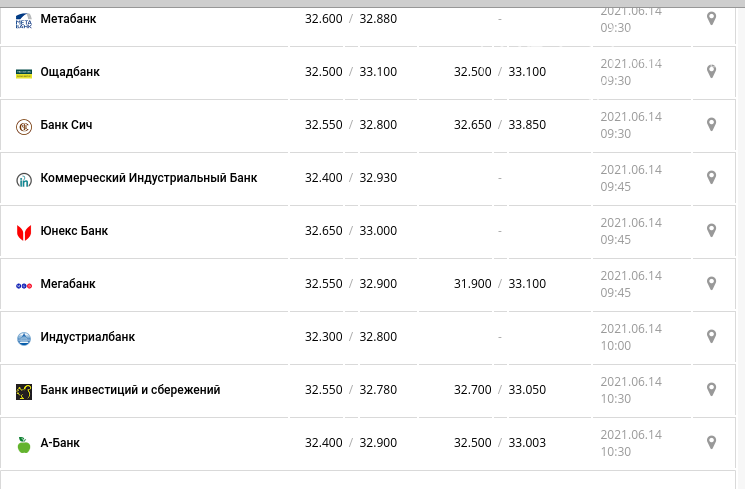The image size is (745, 489).
Task: Show Ощадбанк branches via pin icon
Action: pyautogui.click(x=711, y=71)
